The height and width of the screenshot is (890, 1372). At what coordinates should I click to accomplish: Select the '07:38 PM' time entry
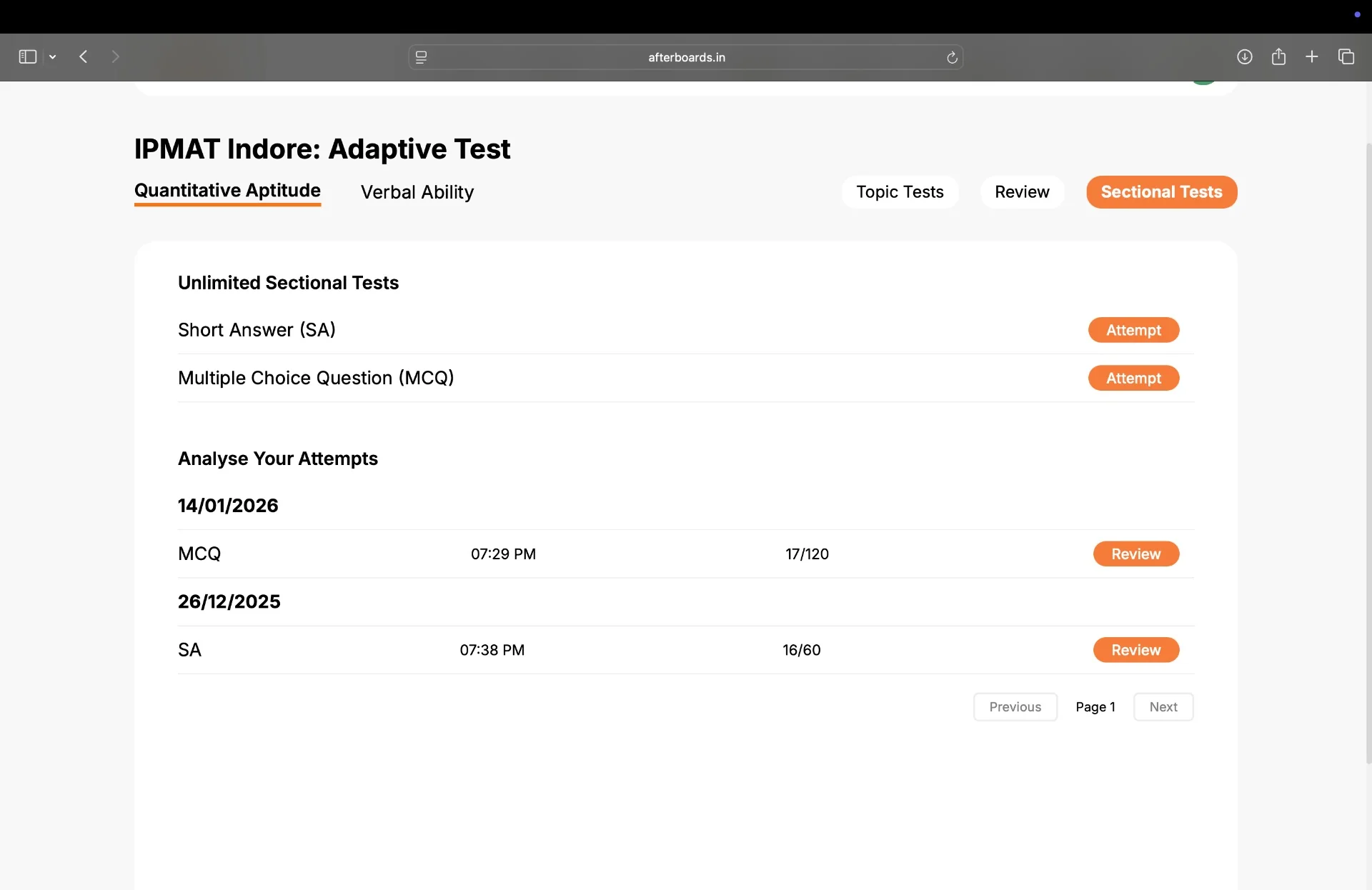pyautogui.click(x=492, y=650)
